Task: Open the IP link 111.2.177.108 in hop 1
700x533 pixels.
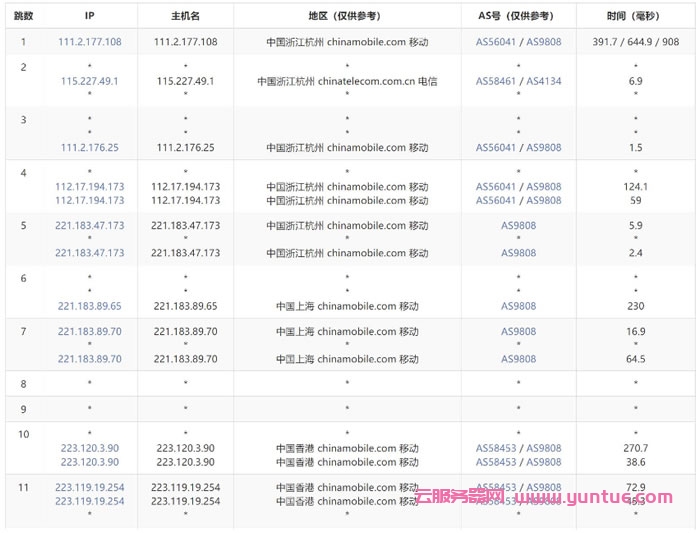Action: 90,42
